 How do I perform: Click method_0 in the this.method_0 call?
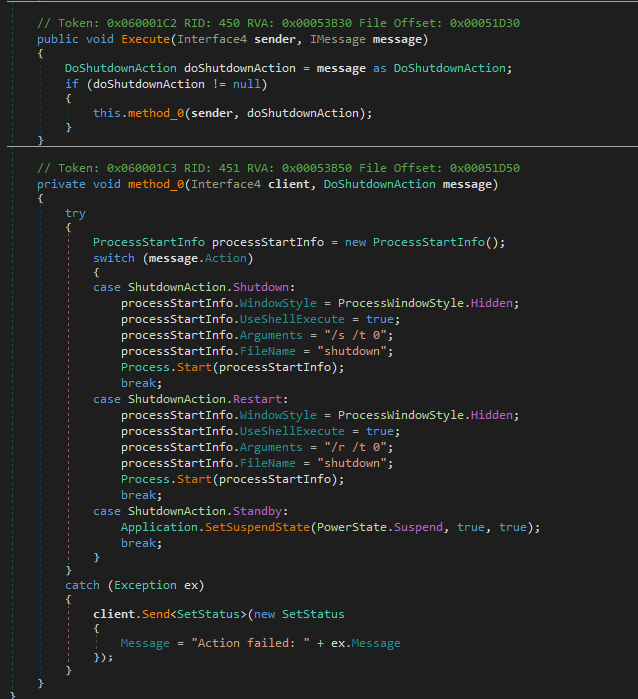(x=156, y=113)
